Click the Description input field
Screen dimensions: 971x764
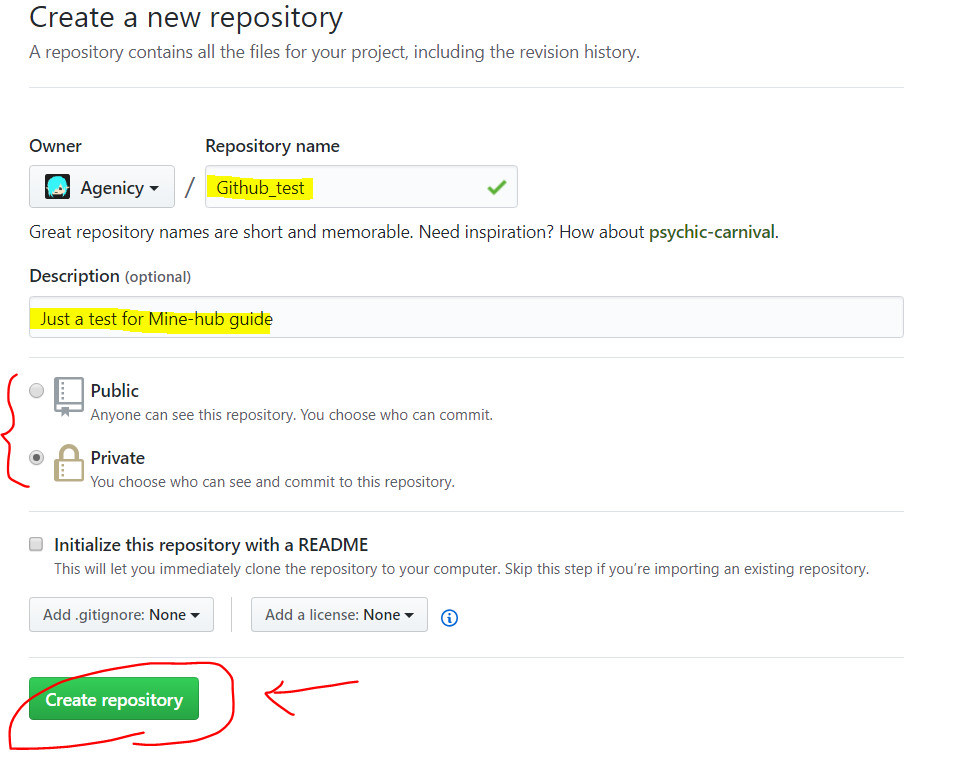467,315
